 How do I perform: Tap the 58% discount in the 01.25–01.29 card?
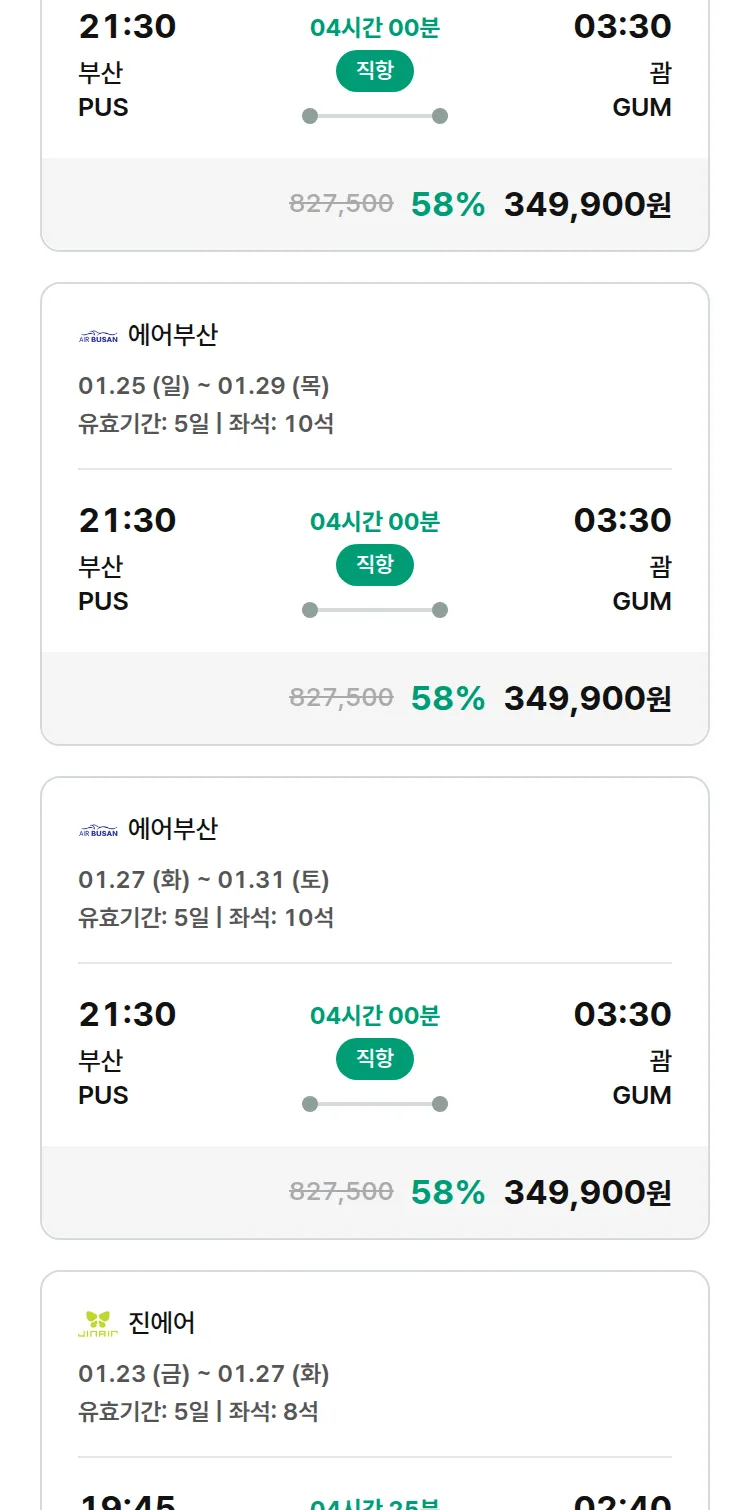tap(448, 698)
